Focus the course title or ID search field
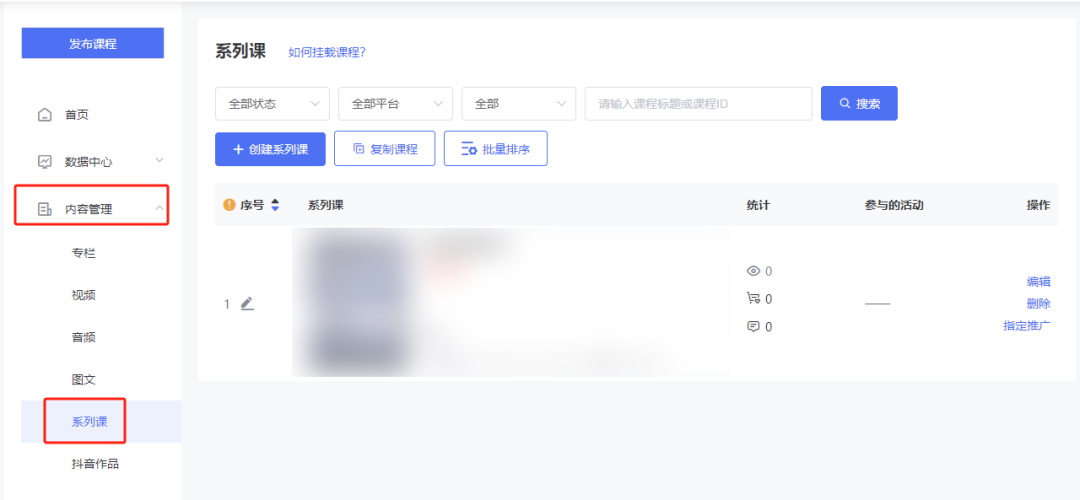This screenshot has width=1080, height=500. point(698,104)
